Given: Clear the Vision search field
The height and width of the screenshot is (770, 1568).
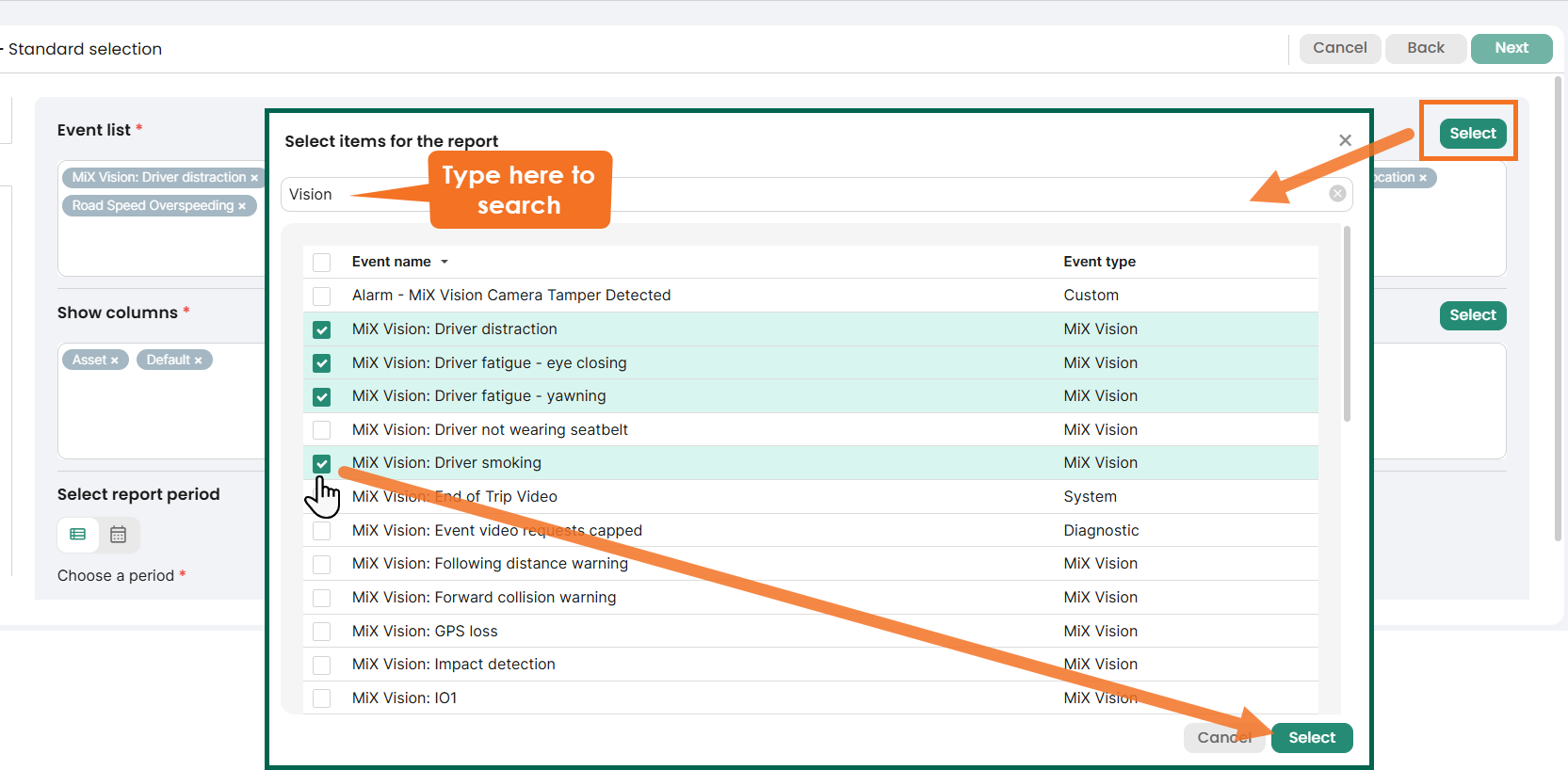Looking at the screenshot, I should coord(1337,194).
